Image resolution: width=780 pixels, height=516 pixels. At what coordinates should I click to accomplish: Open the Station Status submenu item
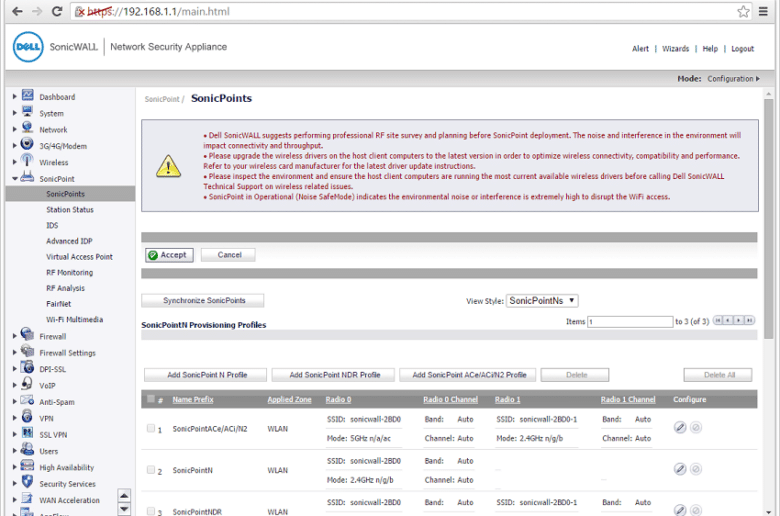[x=70, y=209]
